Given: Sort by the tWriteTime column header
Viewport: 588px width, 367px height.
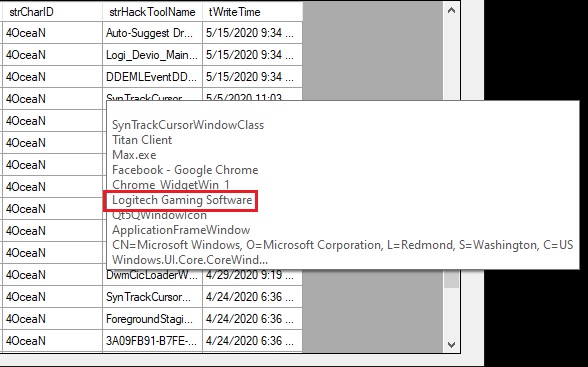Looking at the screenshot, I should [x=252, y=12].
